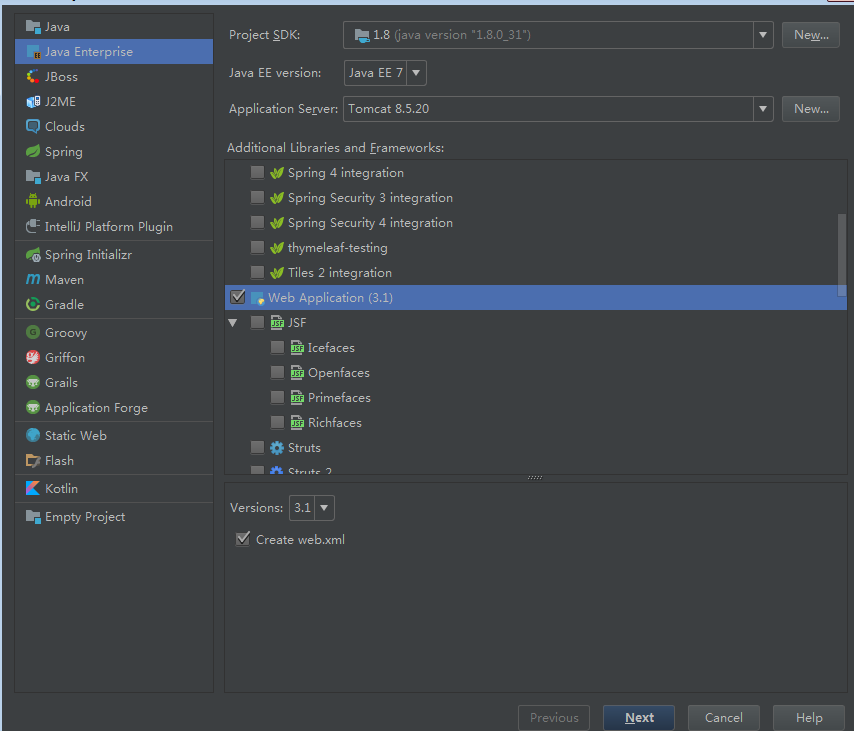
Task: Click the Primefaces JSF icon
Action: click(x=297, y=398)
